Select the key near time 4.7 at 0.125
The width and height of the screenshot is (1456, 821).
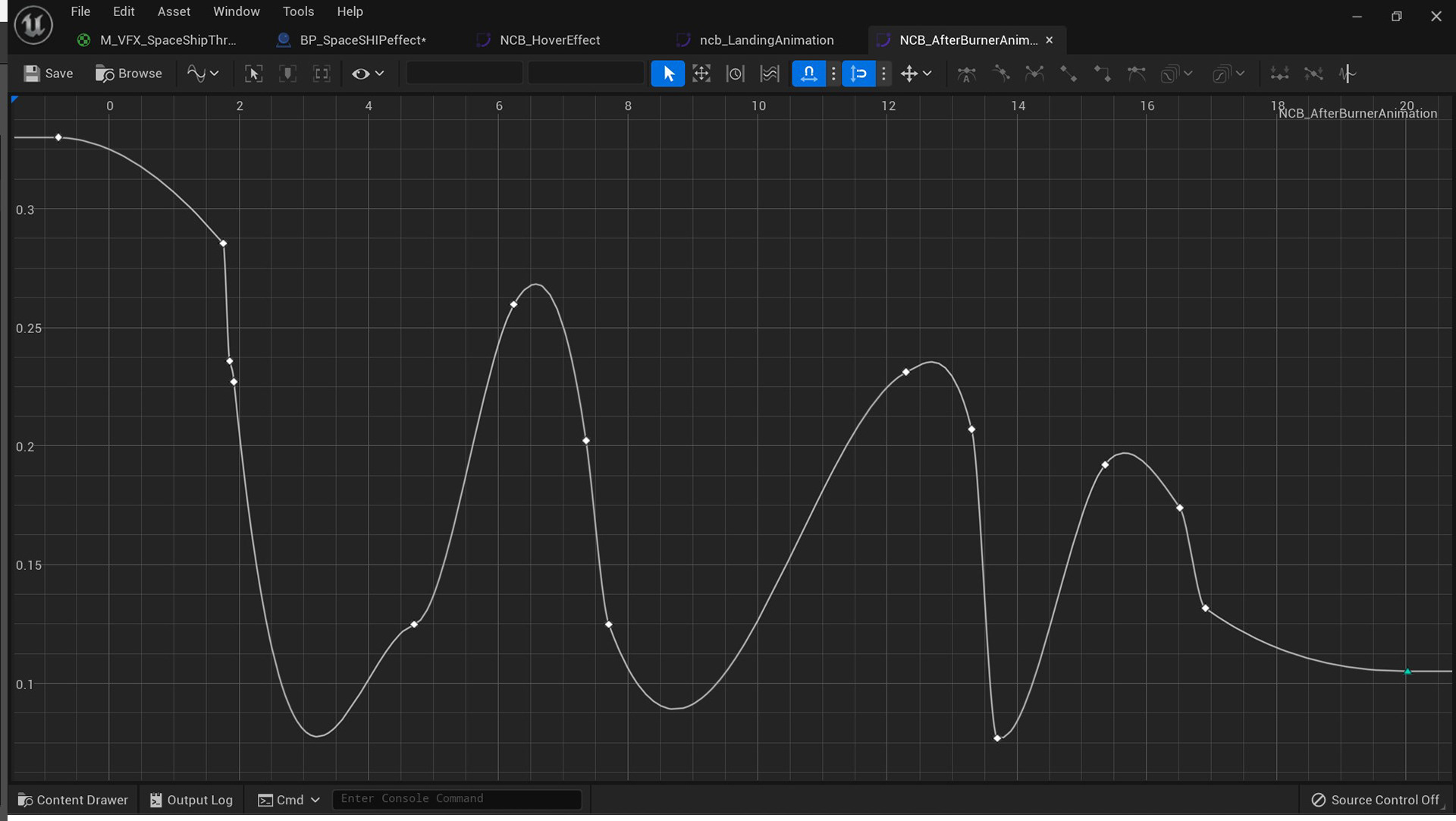[x=414, y=624]
